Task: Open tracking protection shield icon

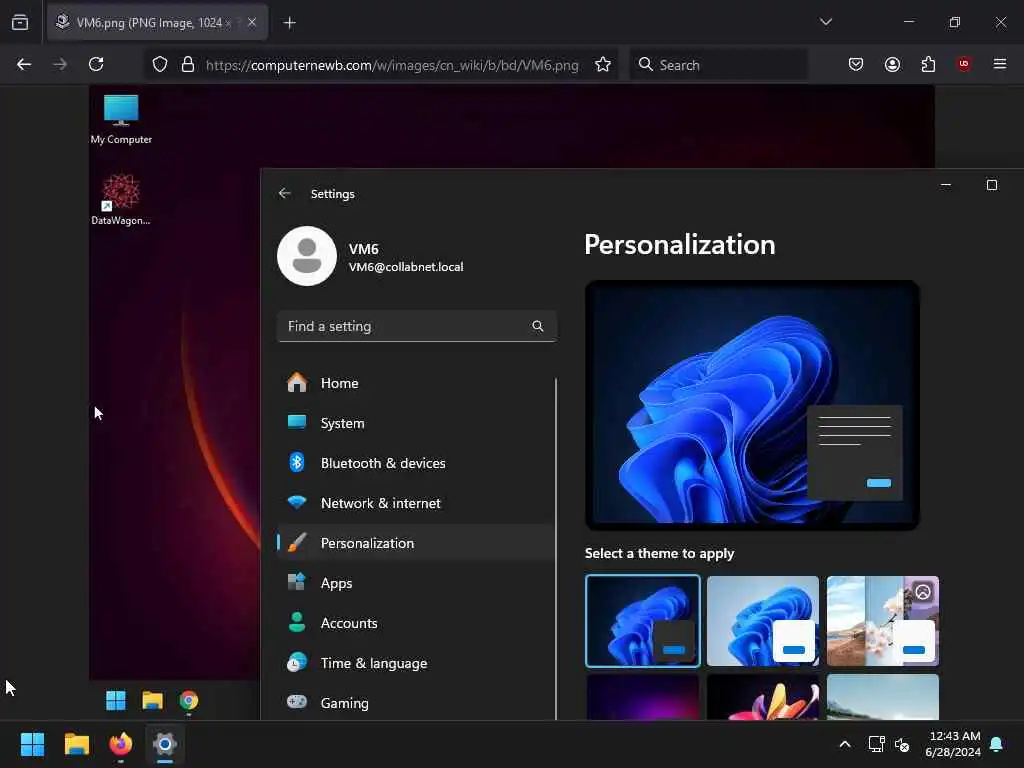Action: click(x=160, y=65)
